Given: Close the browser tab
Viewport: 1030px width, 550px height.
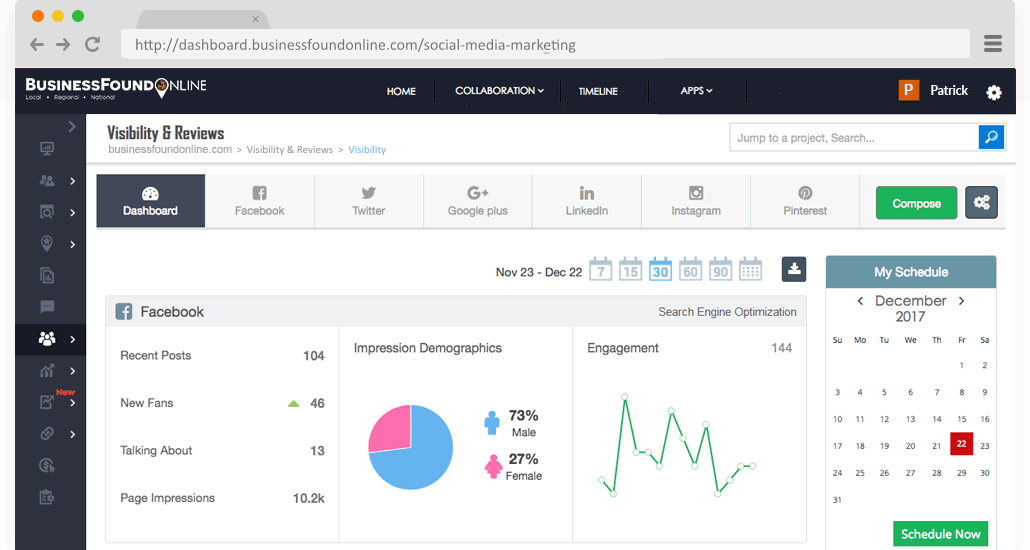Looking at the screenshot, I should [x=256, y=19].
